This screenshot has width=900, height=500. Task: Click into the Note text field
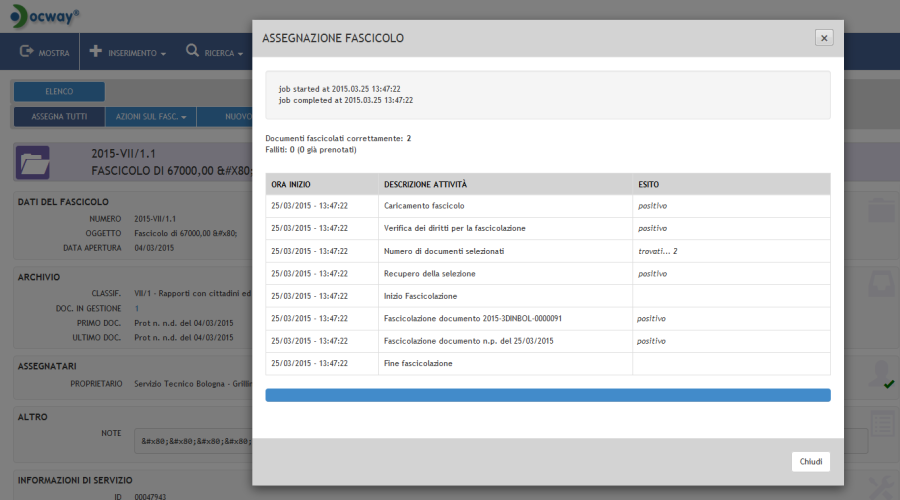pyautogui.click(x=192, y=441)
